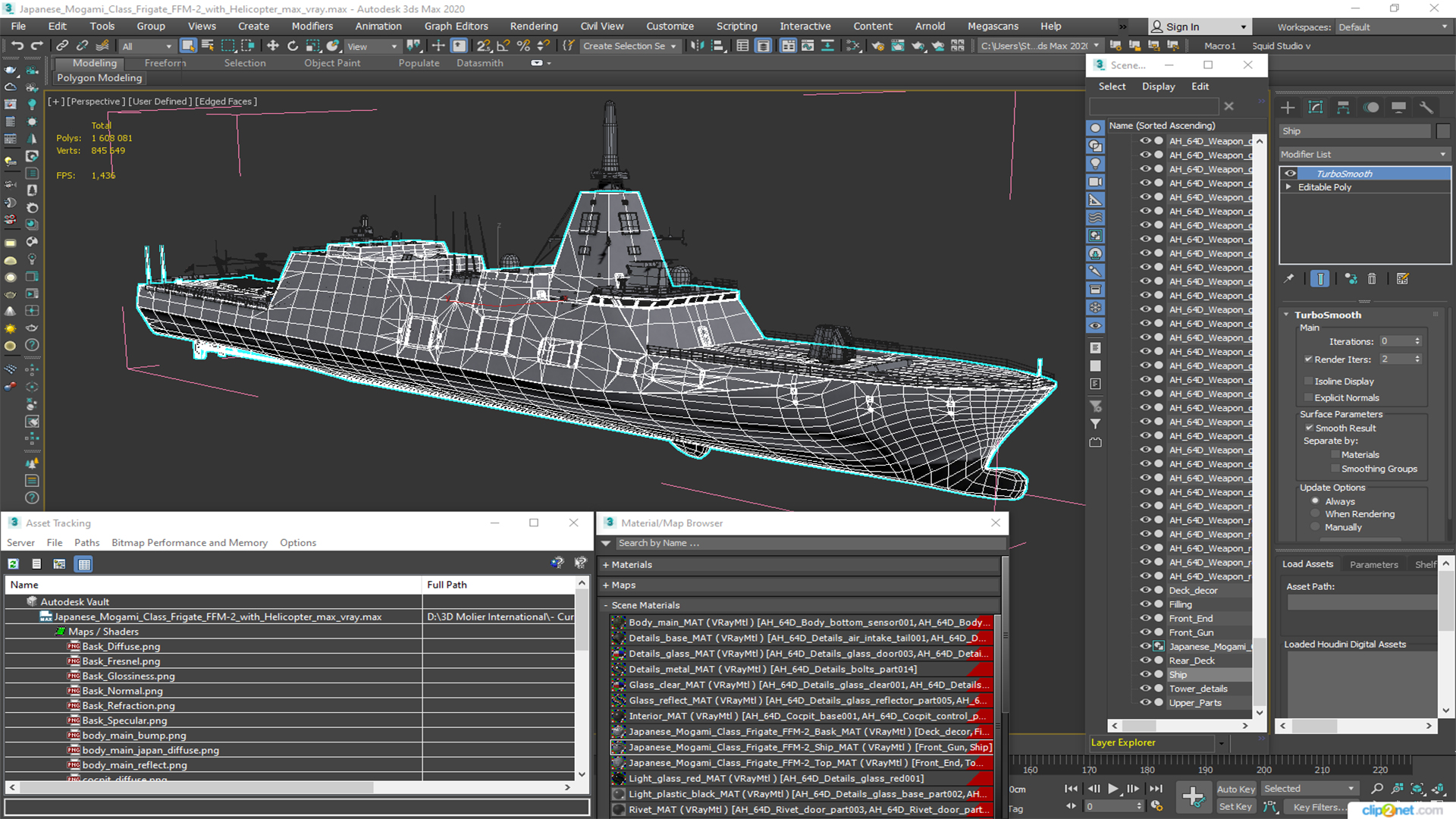Viewport: 1456px width, 819px height.
Task: Expand the Editable Poly stack entry
Action: pos(1288,187)
